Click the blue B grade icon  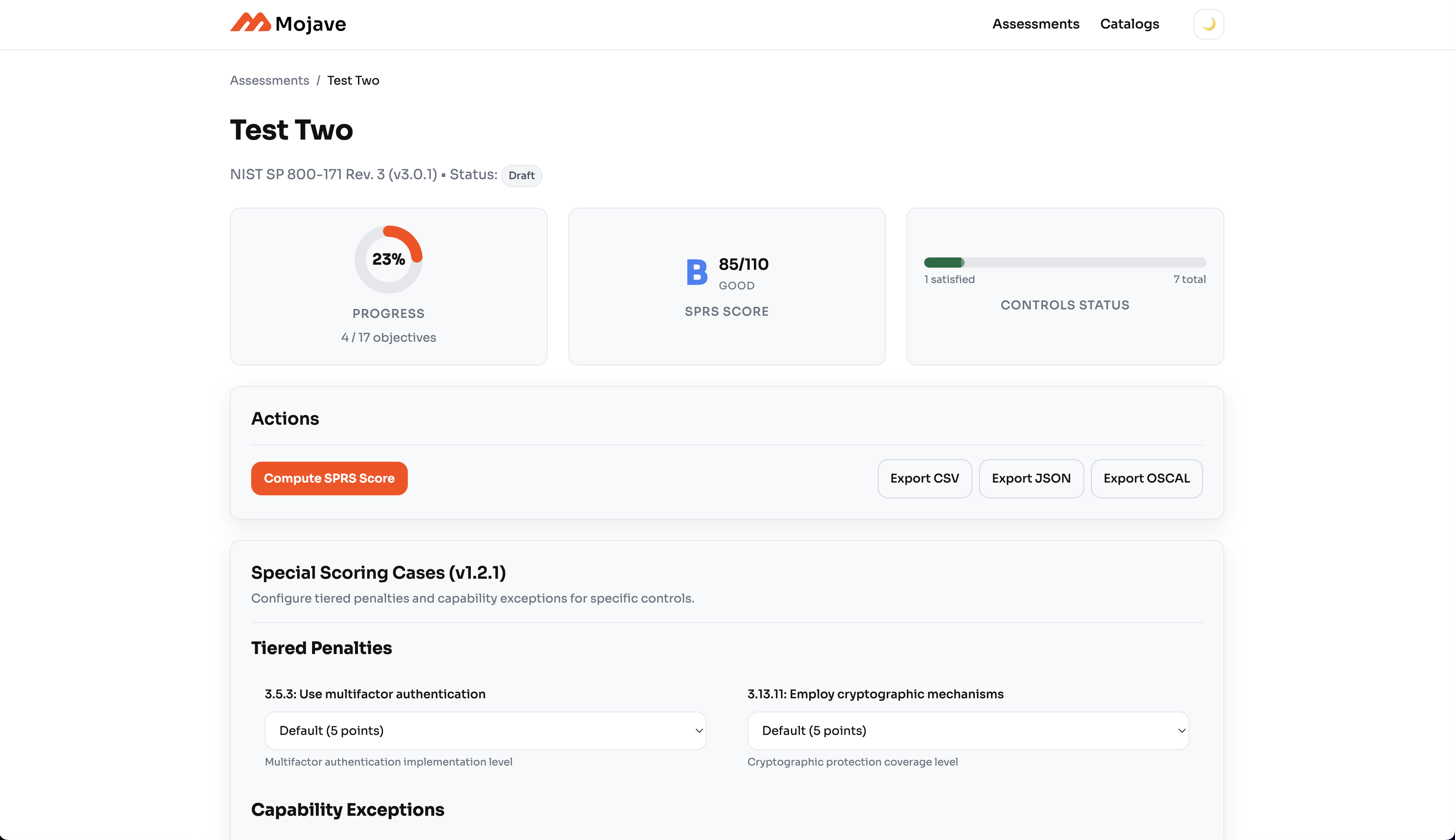(x=696, y=272)
